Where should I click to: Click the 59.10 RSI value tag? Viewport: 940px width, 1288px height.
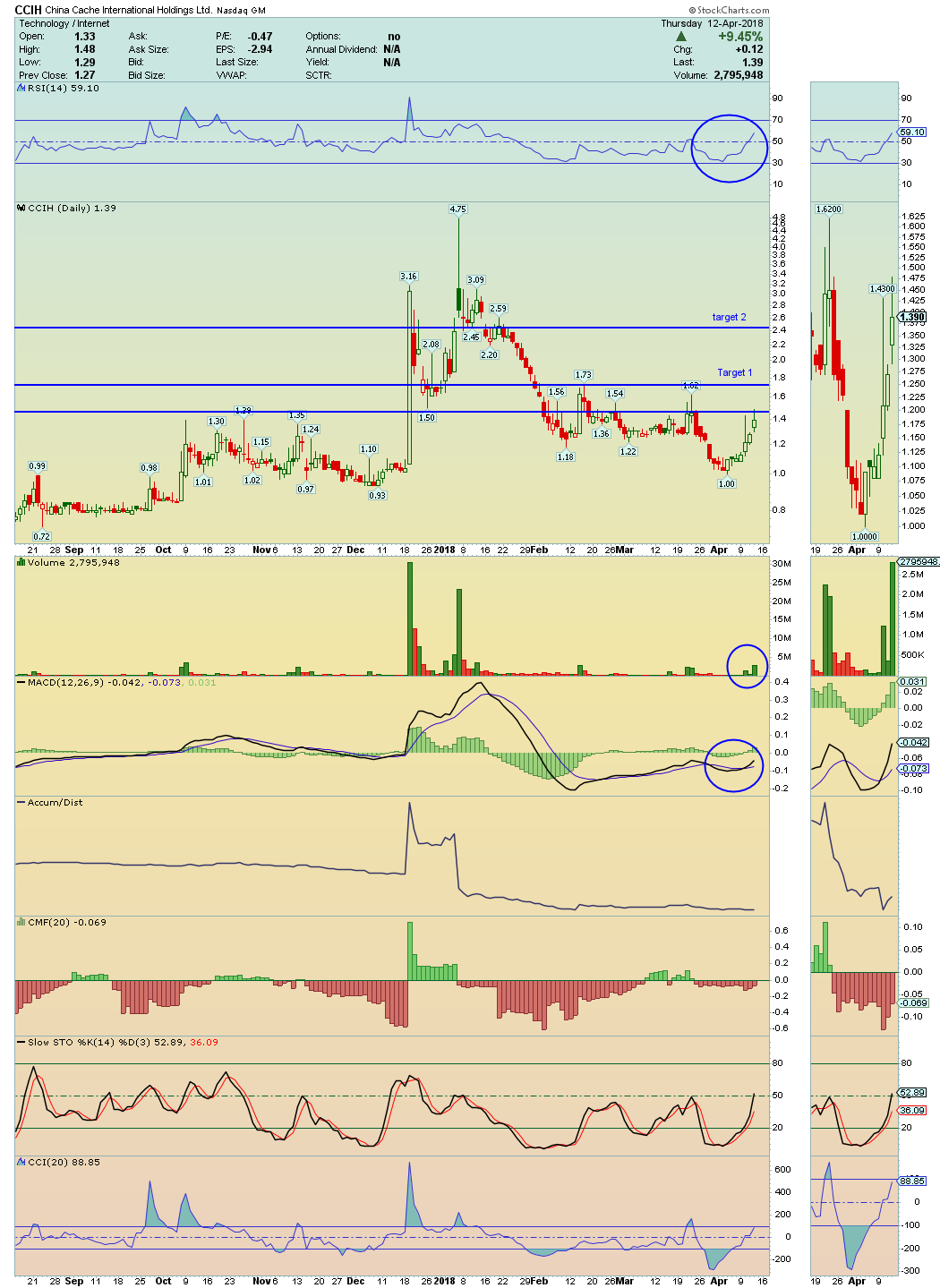[x=912, y=132]
